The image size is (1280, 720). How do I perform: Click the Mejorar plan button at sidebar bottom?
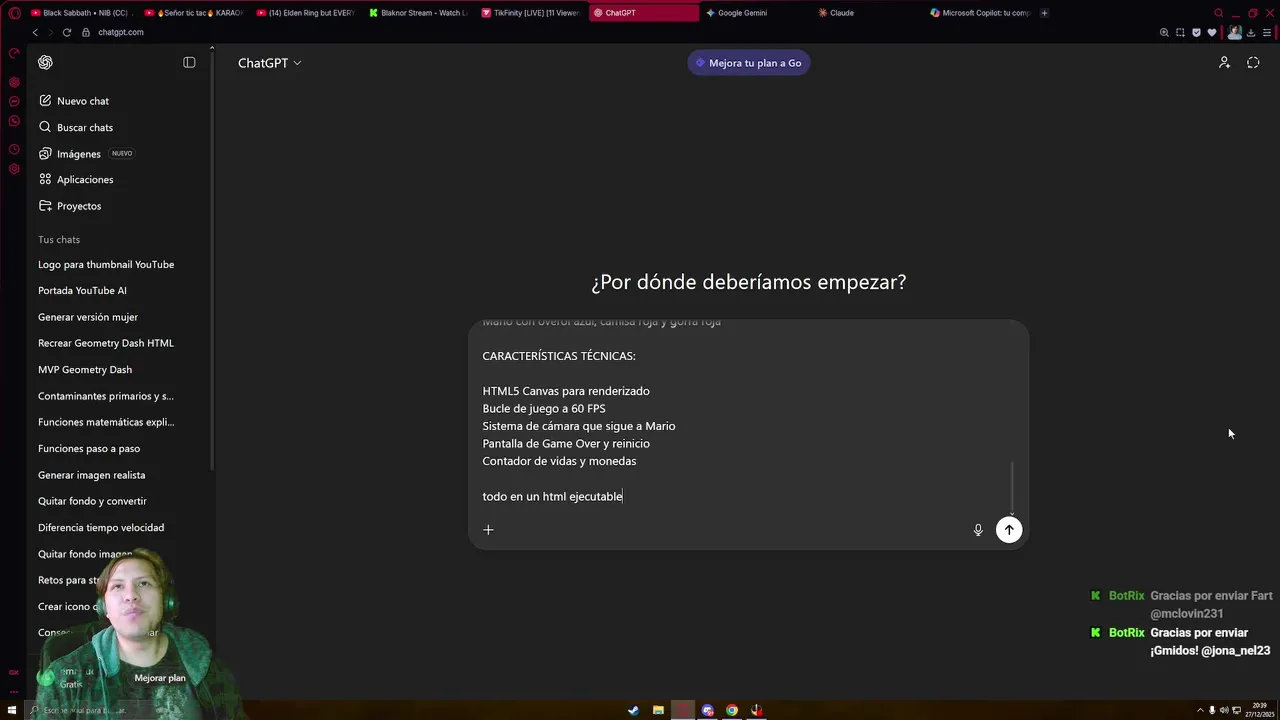[x=160, y=678]
